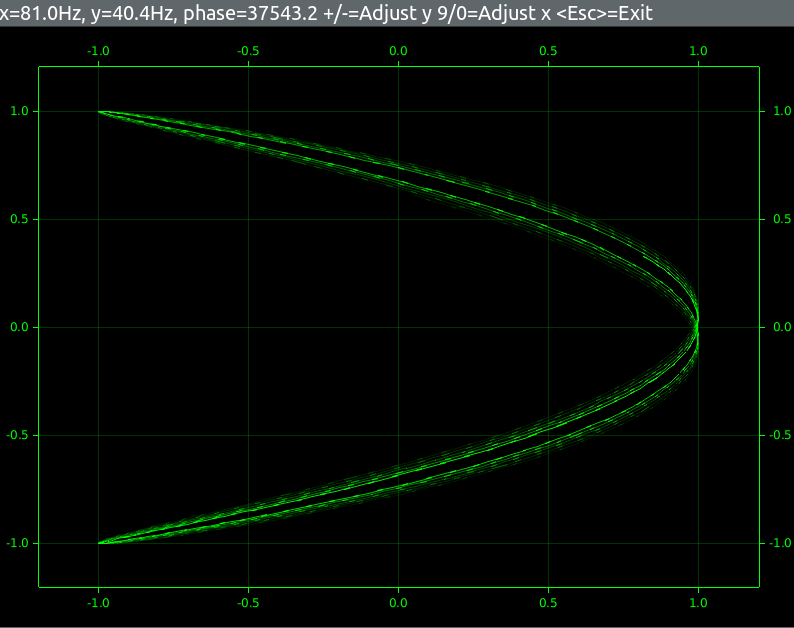The height and width of the screenshot is (628, 794).
Task: Click the top axis label -1.0
Action: (x=98, y=51)
